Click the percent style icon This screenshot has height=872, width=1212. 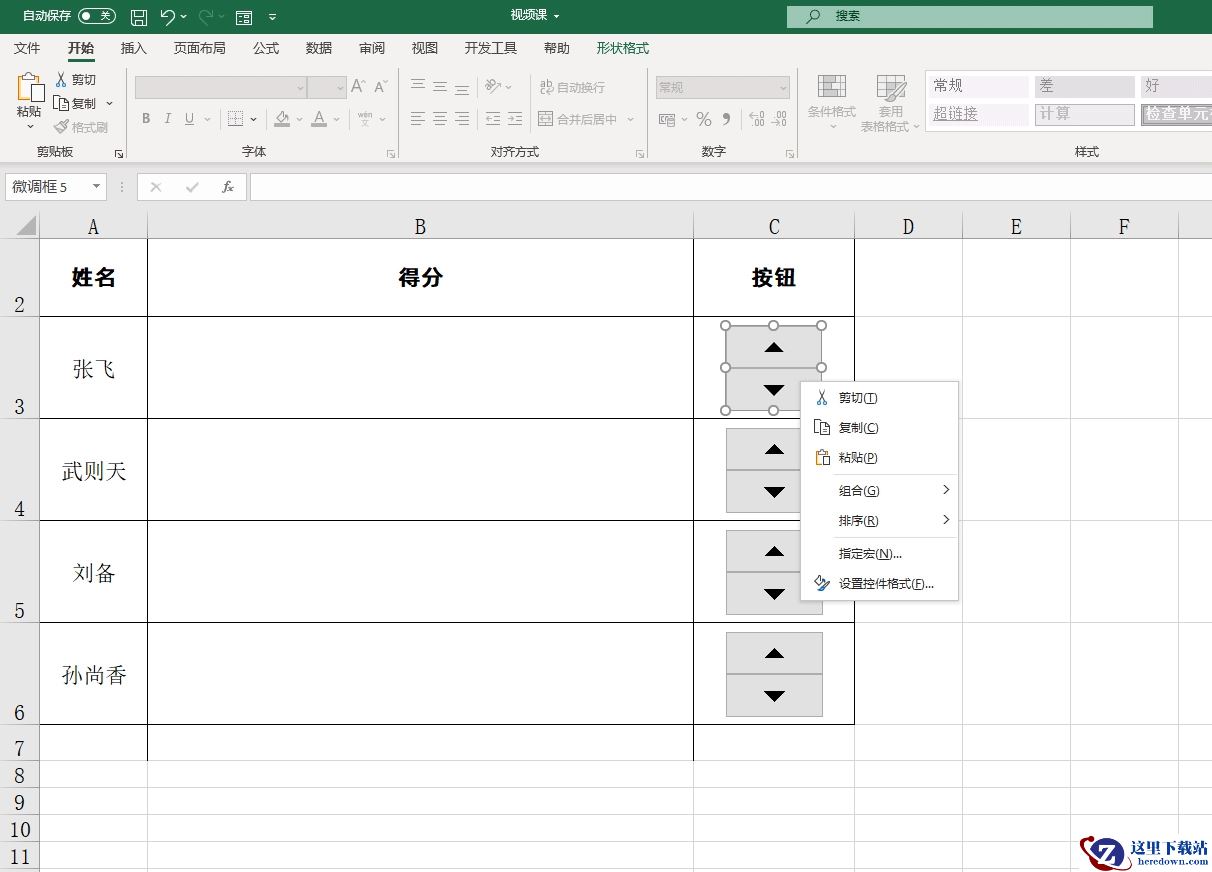(x=704, y=119)
